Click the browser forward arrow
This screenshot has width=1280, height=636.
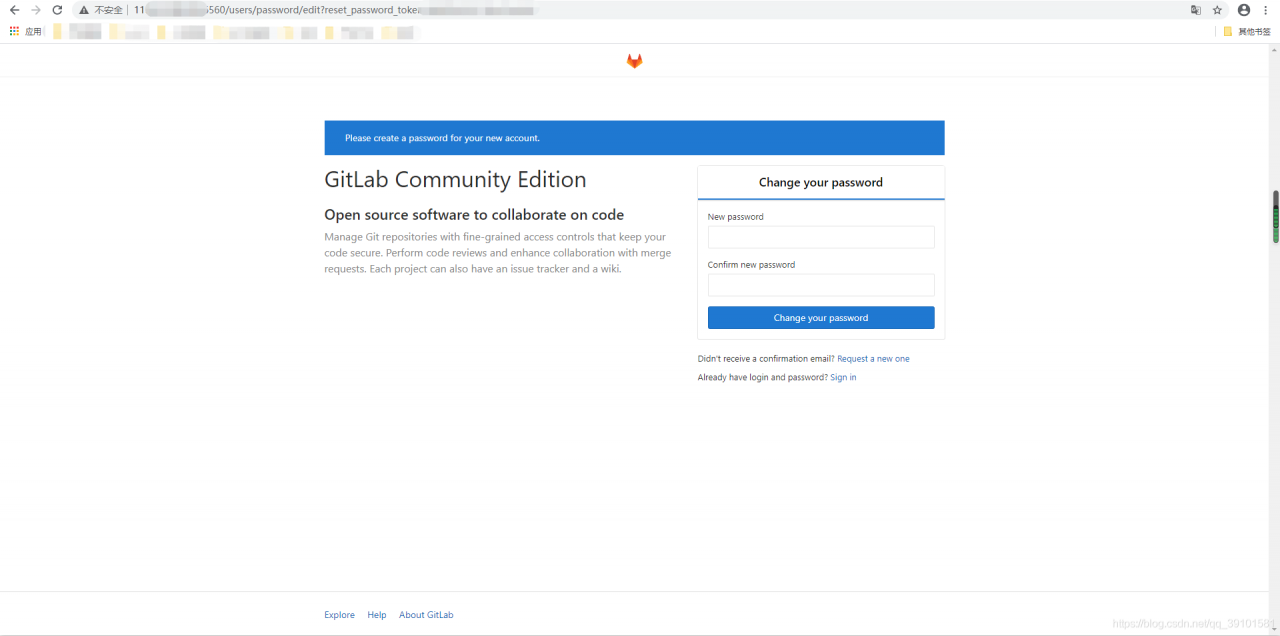pos(36,10)
